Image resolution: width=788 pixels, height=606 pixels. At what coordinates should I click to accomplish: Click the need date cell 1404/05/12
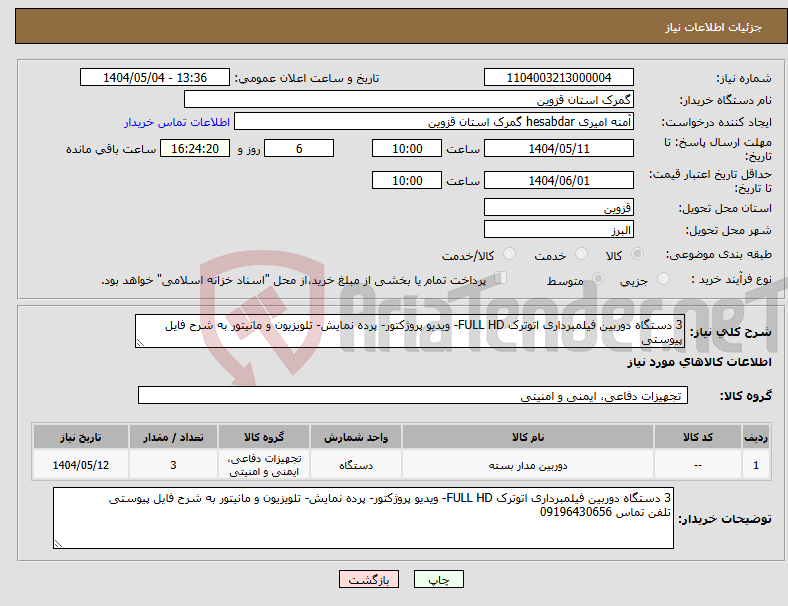pos(80,465)
